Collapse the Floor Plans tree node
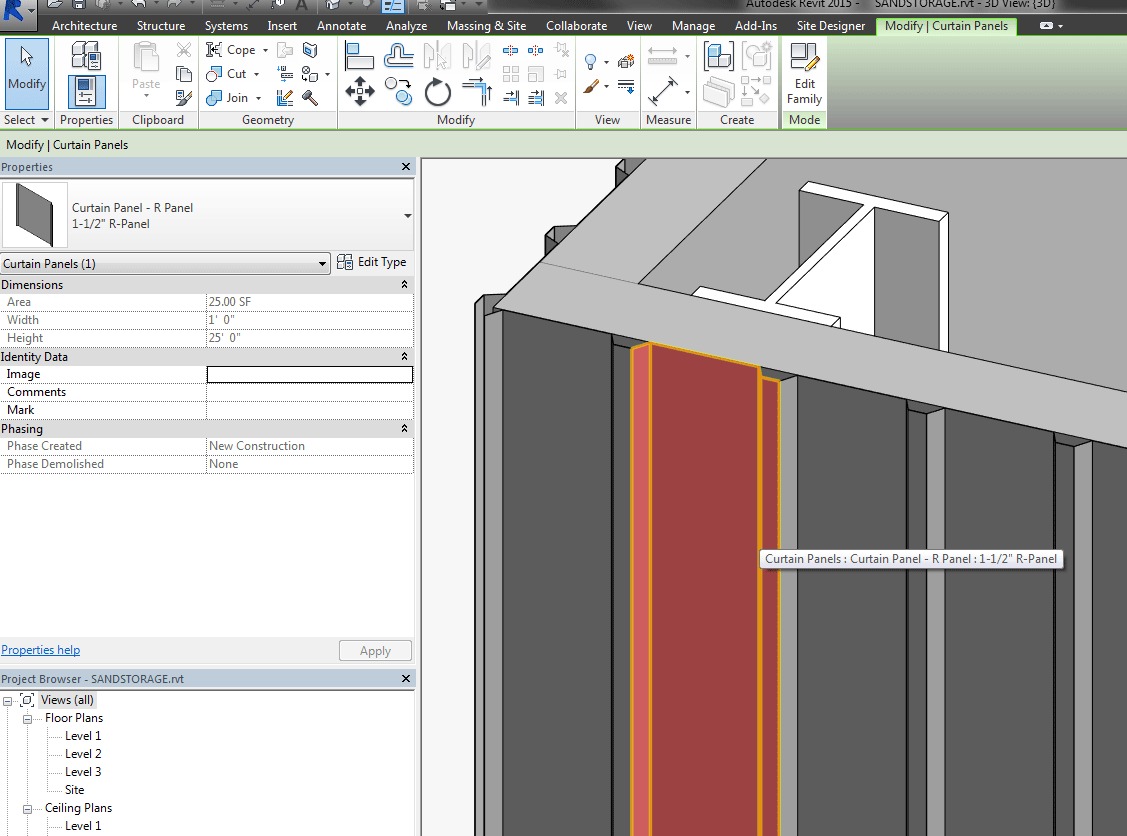This screenshot has width=1127, height=836. [26, 719]
